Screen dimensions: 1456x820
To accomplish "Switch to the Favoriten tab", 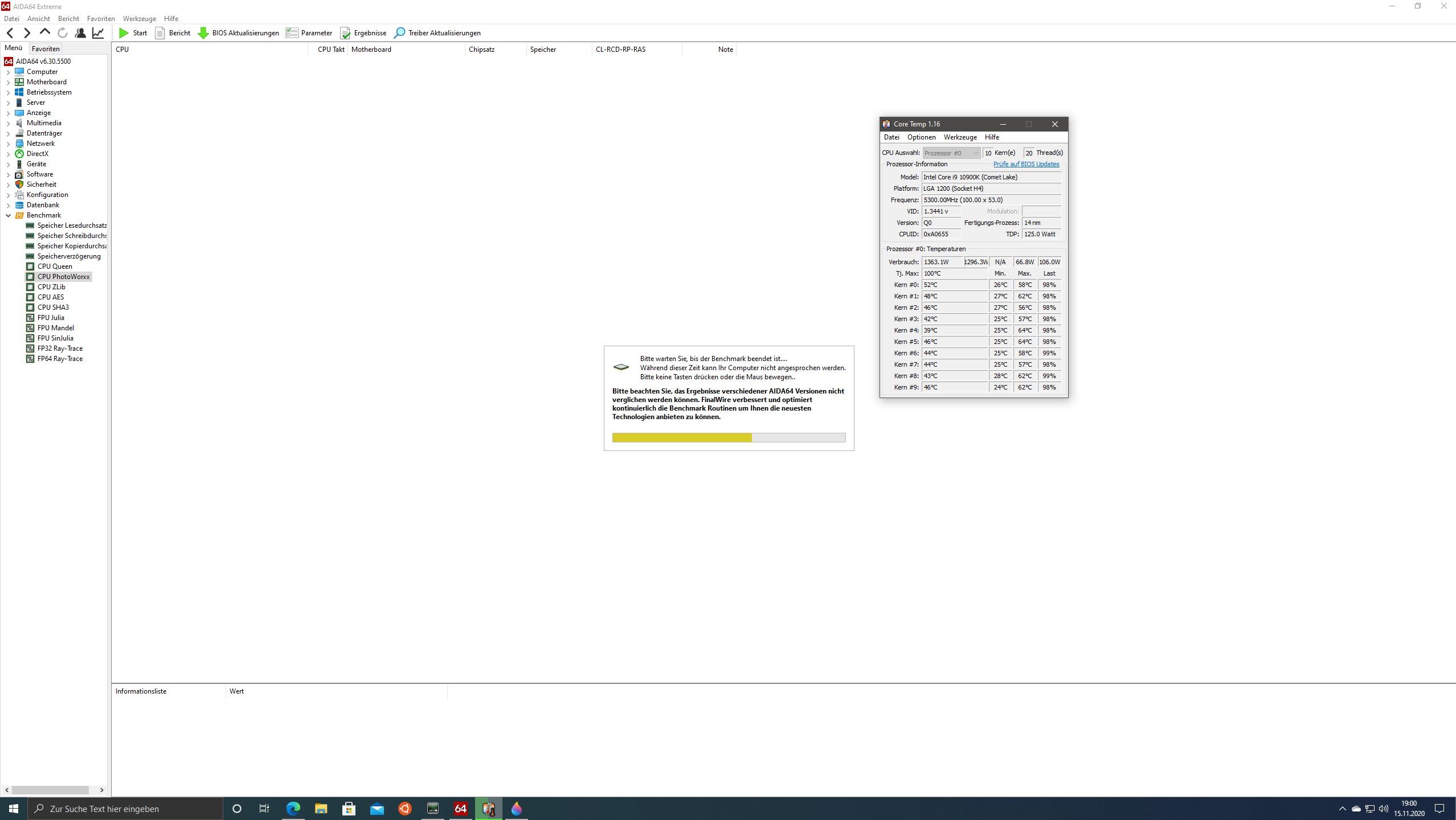I will [46, 49].
